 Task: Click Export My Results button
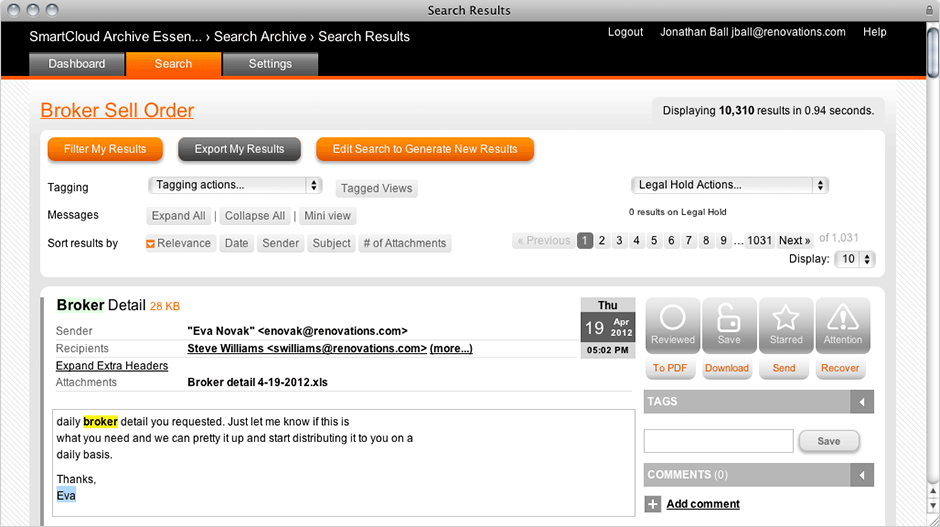click(239, 149)
